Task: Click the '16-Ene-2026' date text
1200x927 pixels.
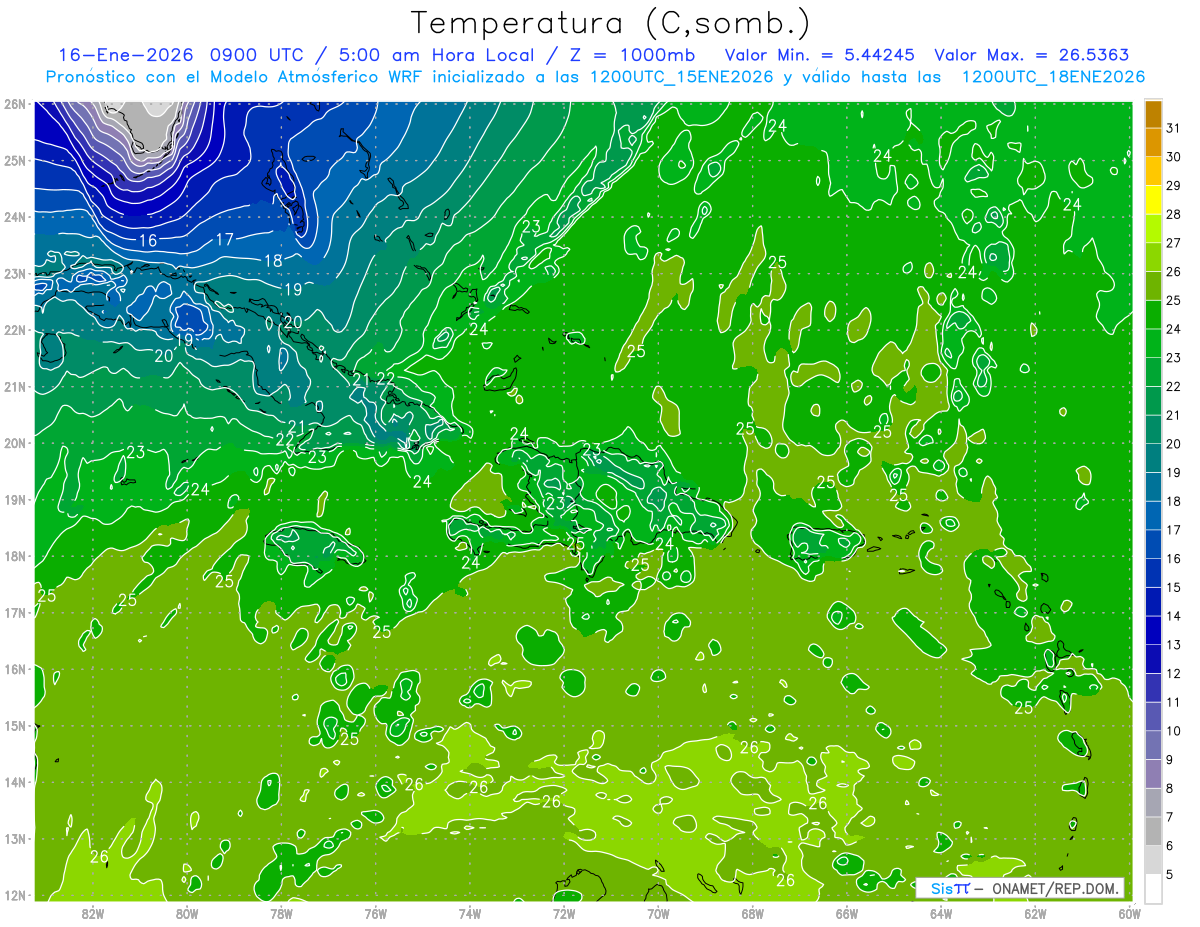Action: click(x=125, y=55)
